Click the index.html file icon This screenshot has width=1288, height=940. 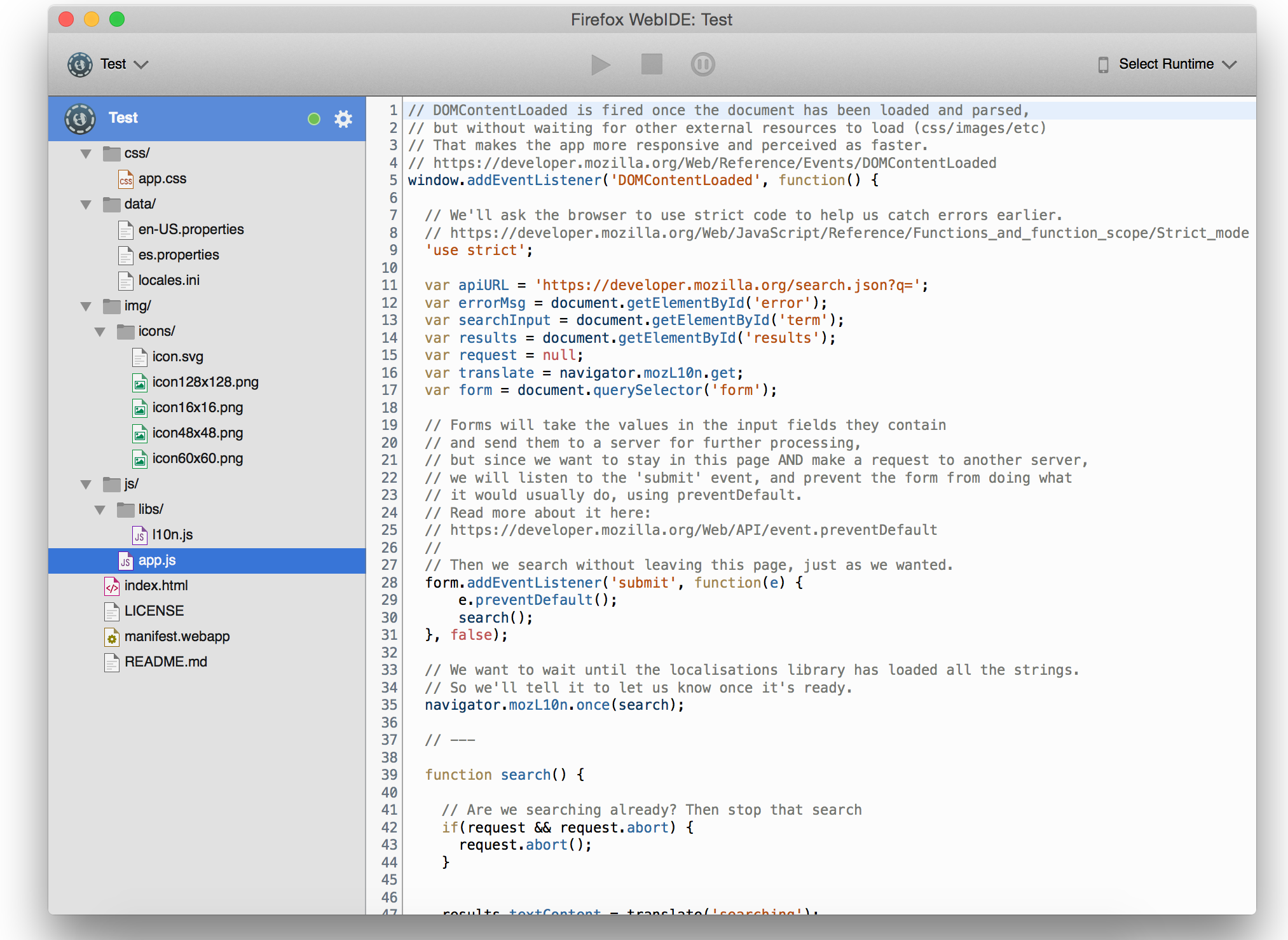tap(112, 586)
